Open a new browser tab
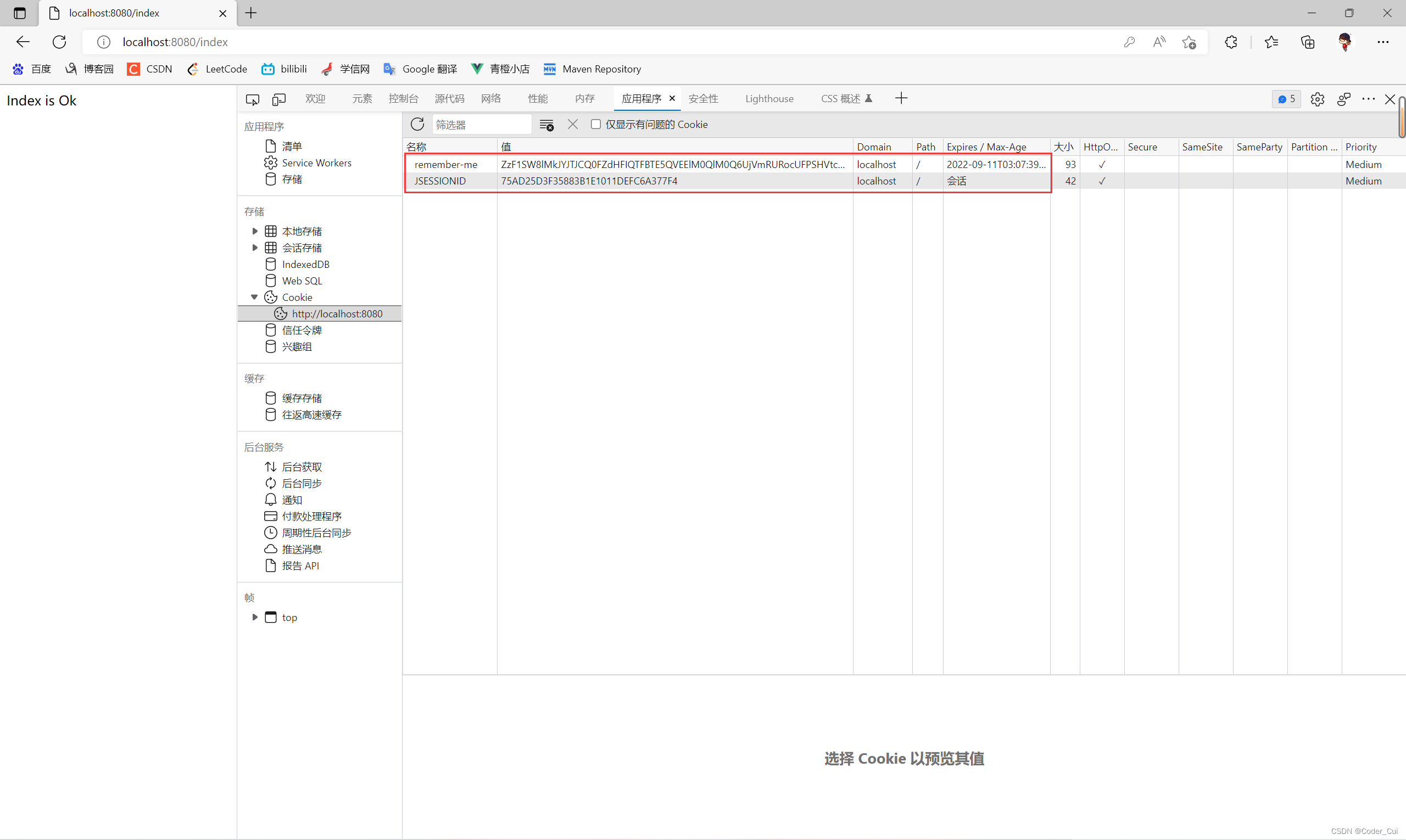 [x=252, y=13]
